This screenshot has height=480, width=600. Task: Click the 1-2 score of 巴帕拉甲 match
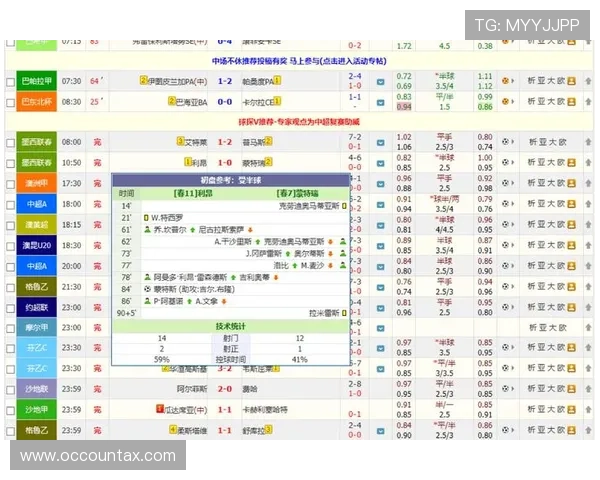225,81
